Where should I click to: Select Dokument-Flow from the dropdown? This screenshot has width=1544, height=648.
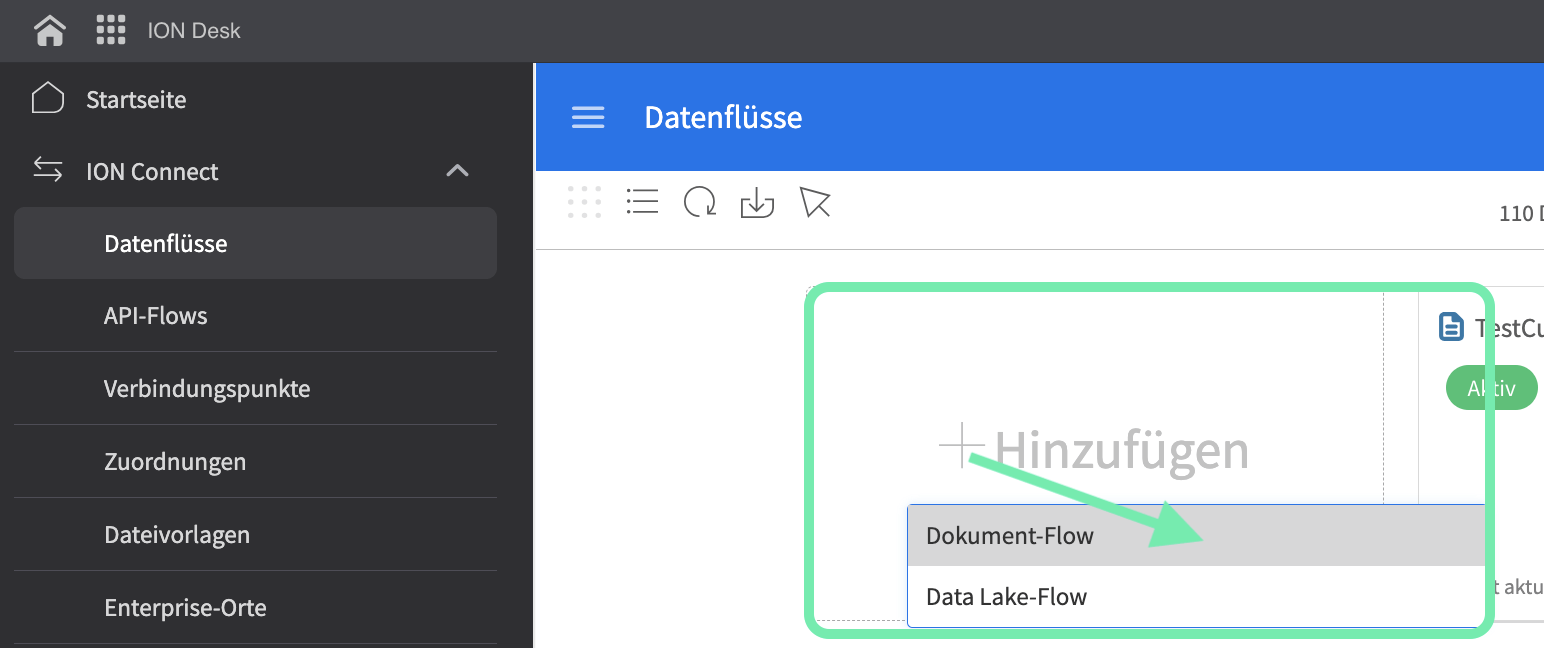click(x=1010, y=536)
